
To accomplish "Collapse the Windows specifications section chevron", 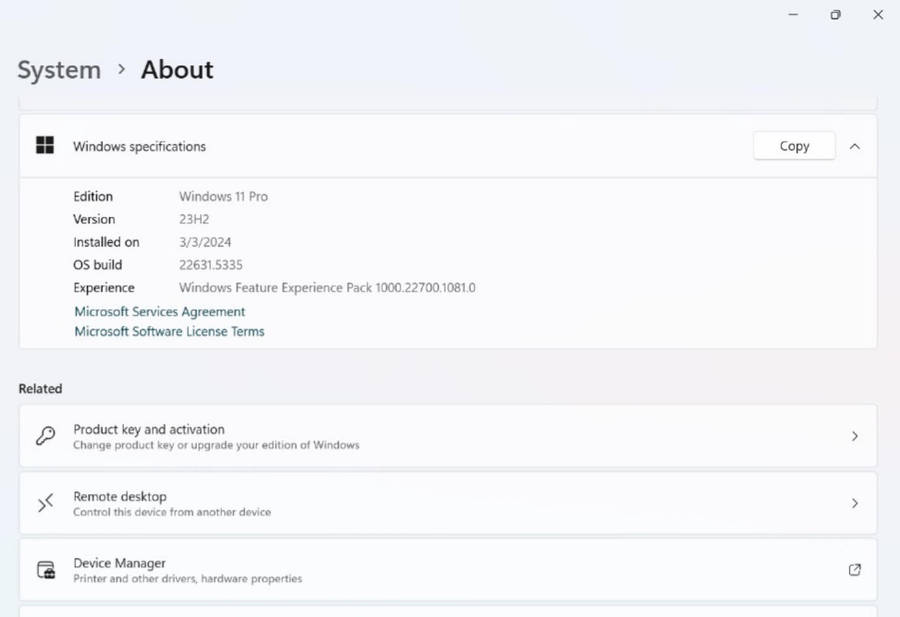I will pyautogui.click(x=854, y=146).
